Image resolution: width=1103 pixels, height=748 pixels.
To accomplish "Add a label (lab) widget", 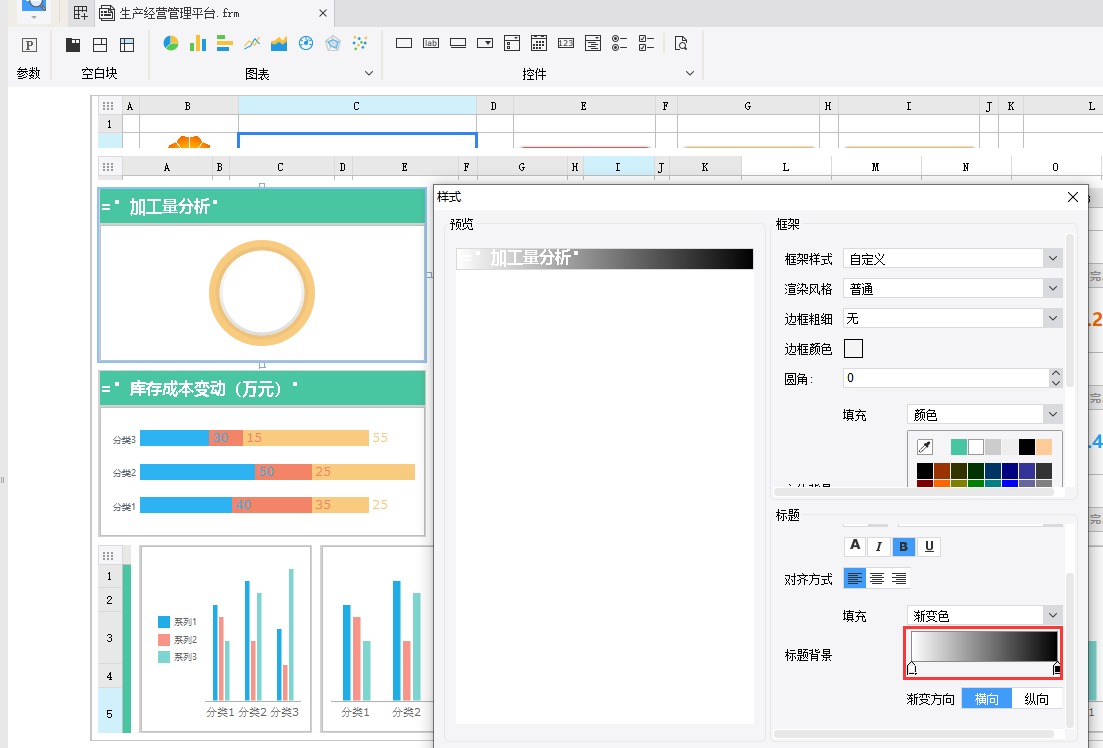I will tap(431, 44).
